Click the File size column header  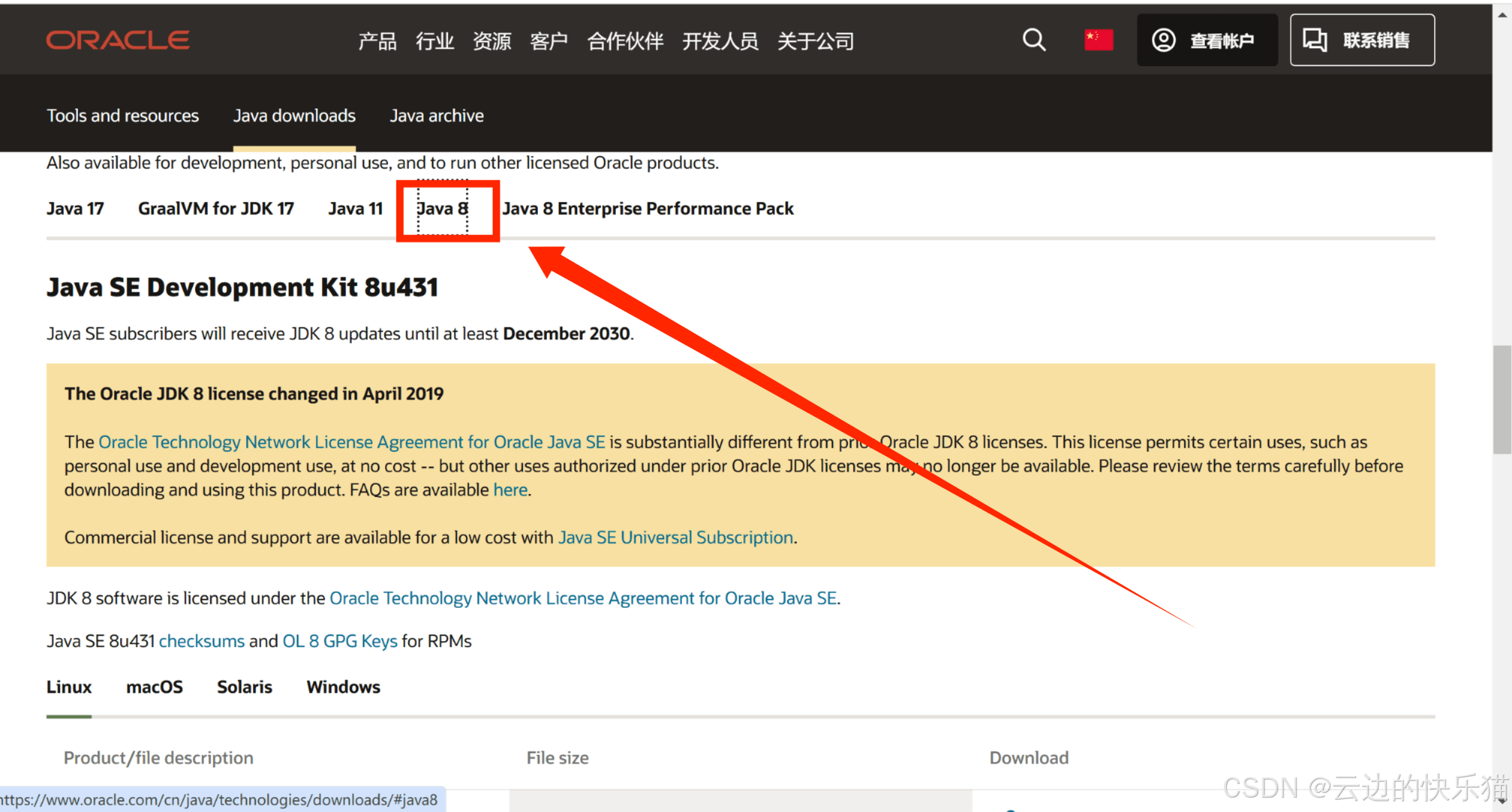(x=558, y=758)
